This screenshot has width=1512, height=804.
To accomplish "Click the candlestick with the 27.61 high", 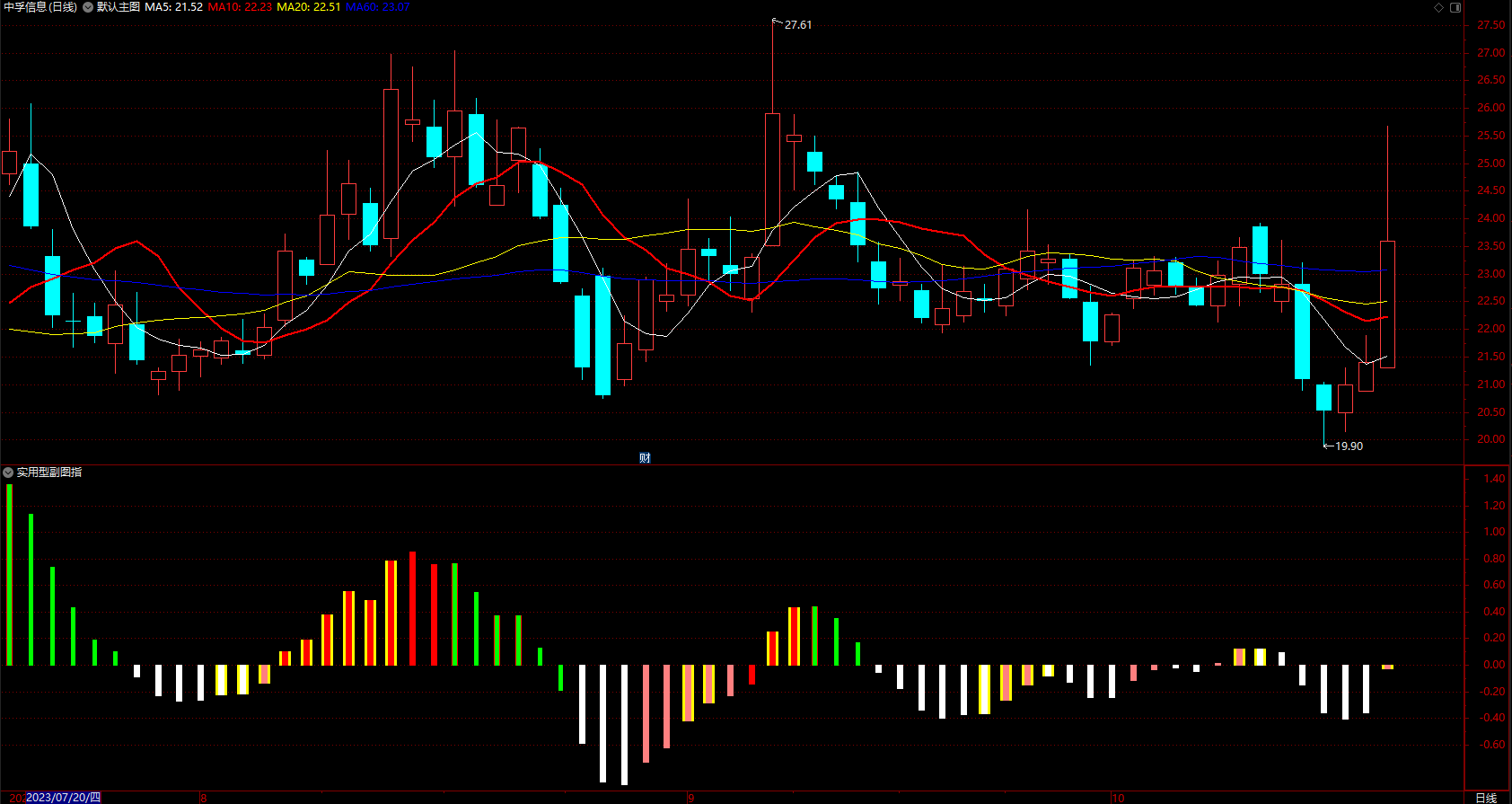I will click(x=772, y=179).
